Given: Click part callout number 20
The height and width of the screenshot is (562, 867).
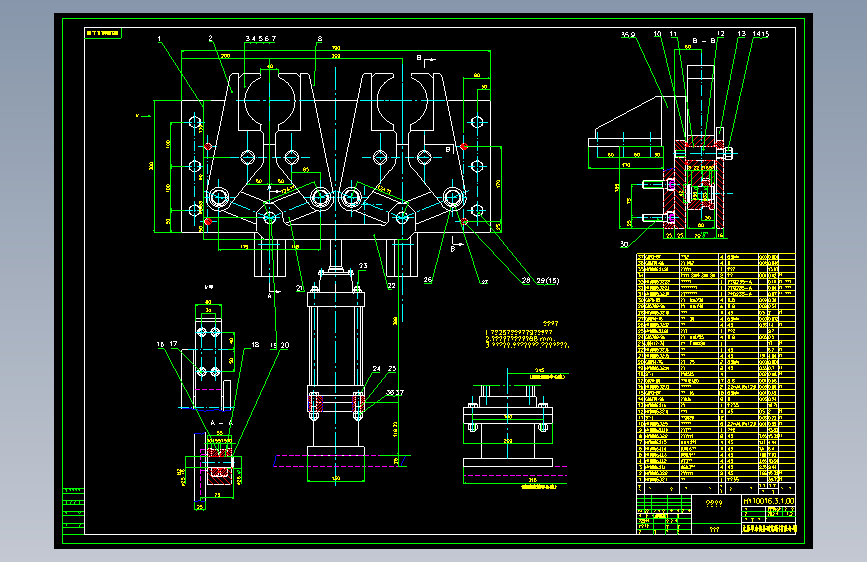Looking at the screenshot, I should pos(285,345).
